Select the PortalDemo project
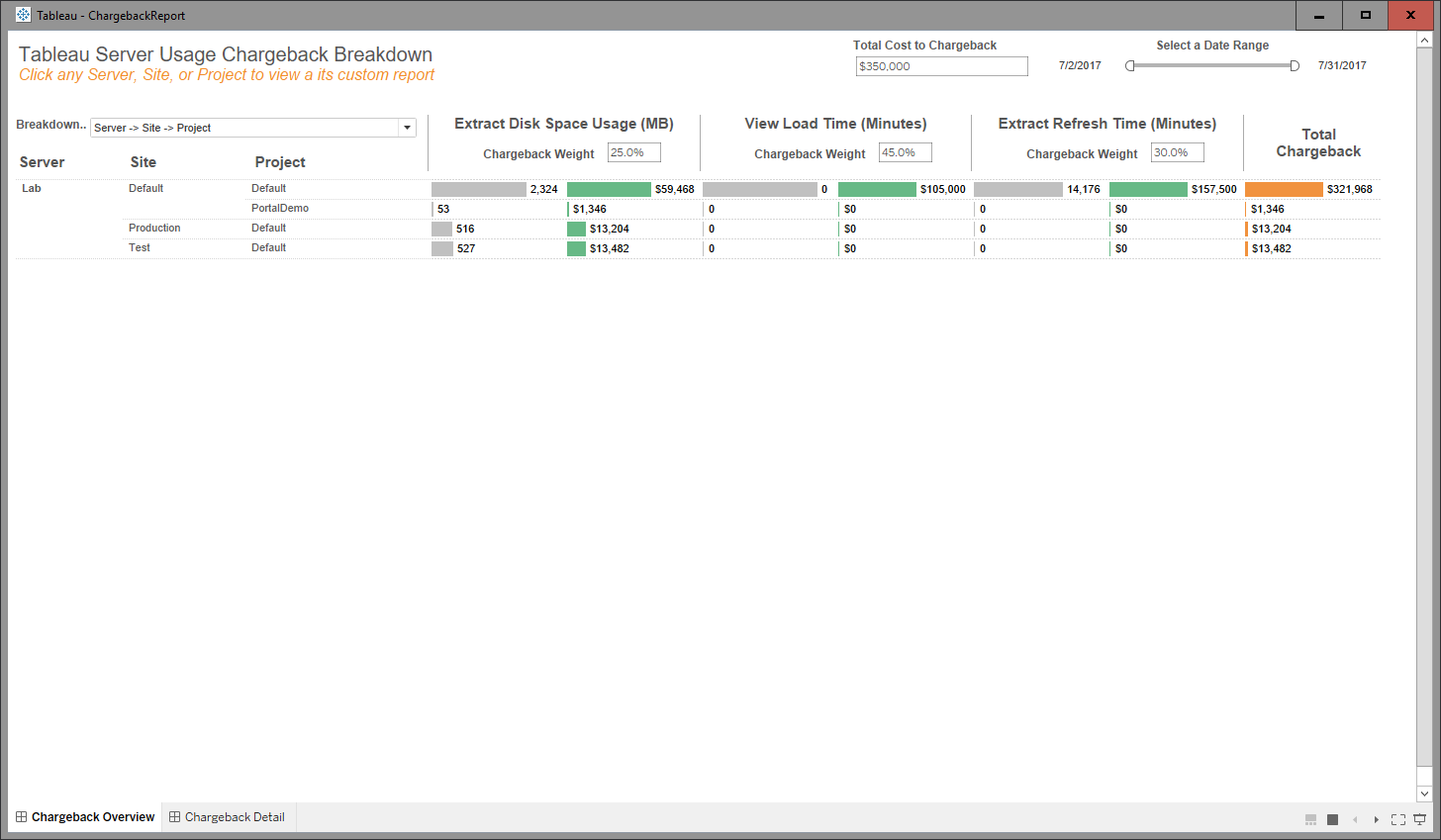The image size is (1441, 840). (280, 208)
